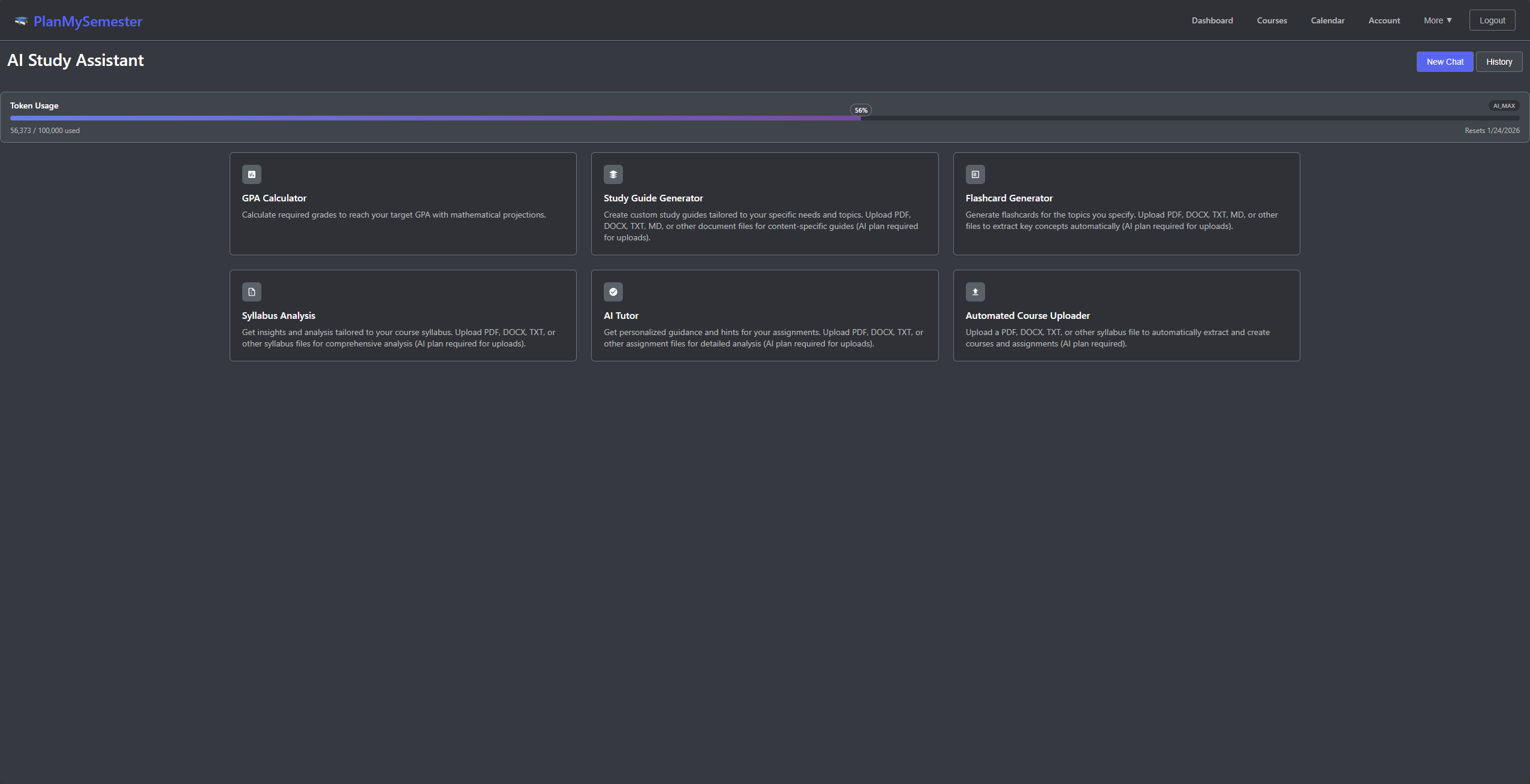Click the AI_MAX plan badge
Image resolution: width=1530 pixels, height=784 pixels.
1502,105
